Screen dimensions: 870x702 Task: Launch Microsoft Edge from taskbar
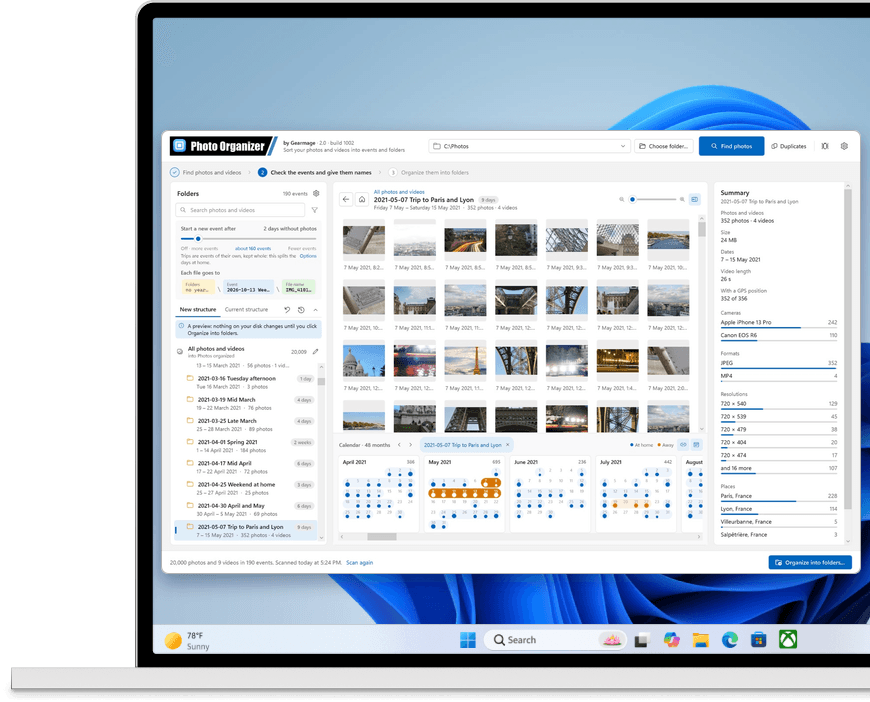coord(730,640)
